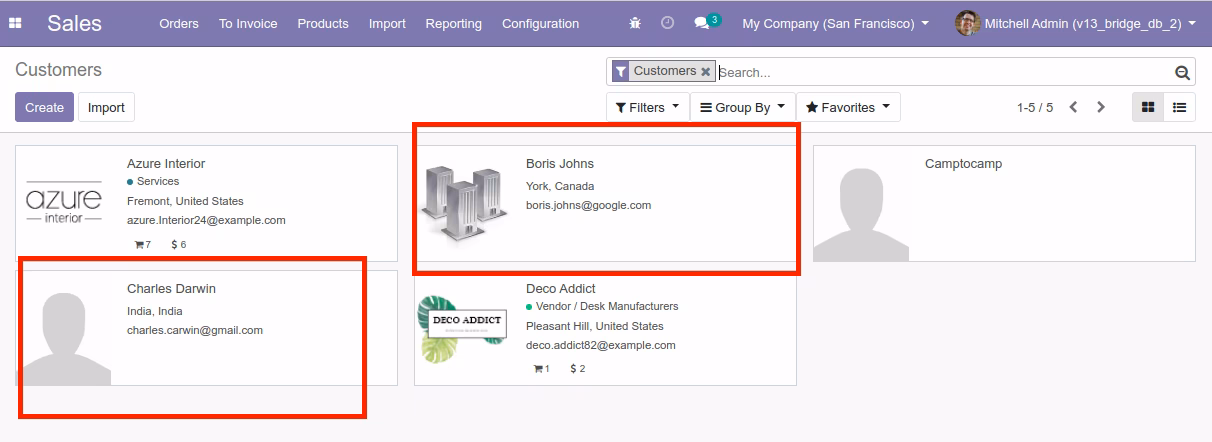Open the Group By dropdown
The width and height of the screenshot is (1212, 442).
pyautogui.click(x=743, y=107)
